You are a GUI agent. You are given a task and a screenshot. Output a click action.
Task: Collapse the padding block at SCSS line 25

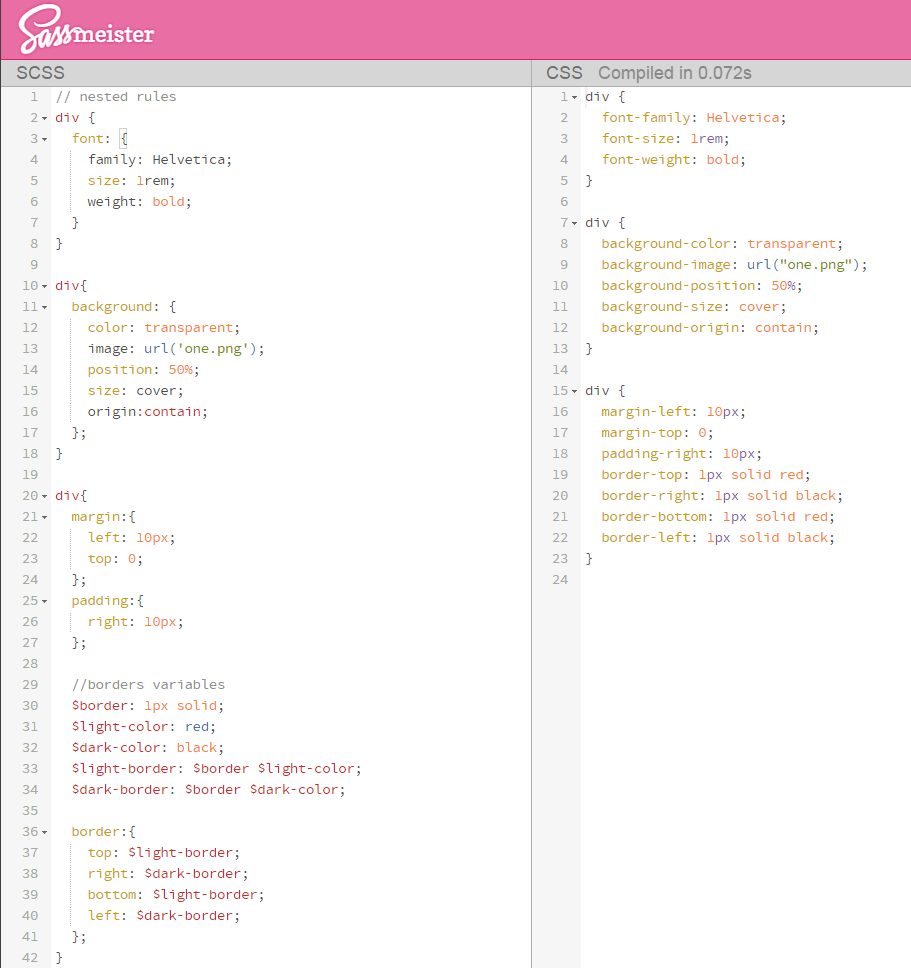point(44,601)
